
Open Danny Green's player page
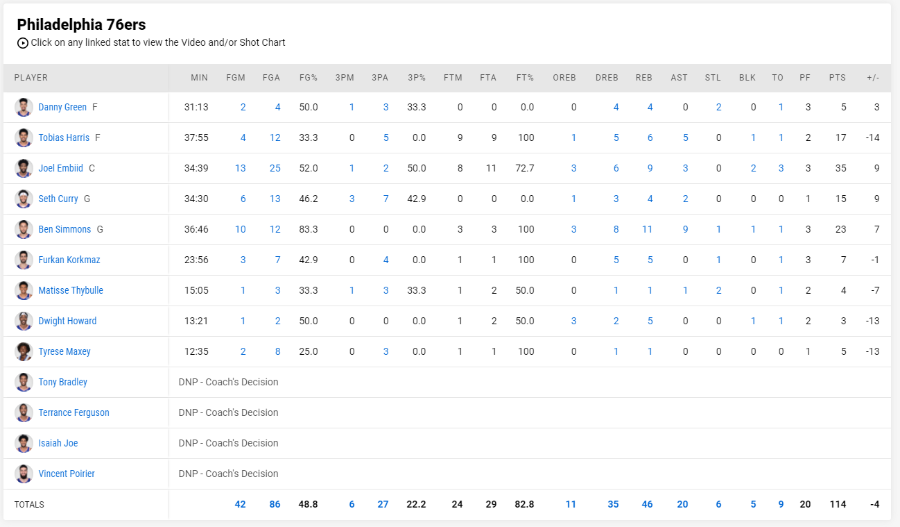coord(62,107)
